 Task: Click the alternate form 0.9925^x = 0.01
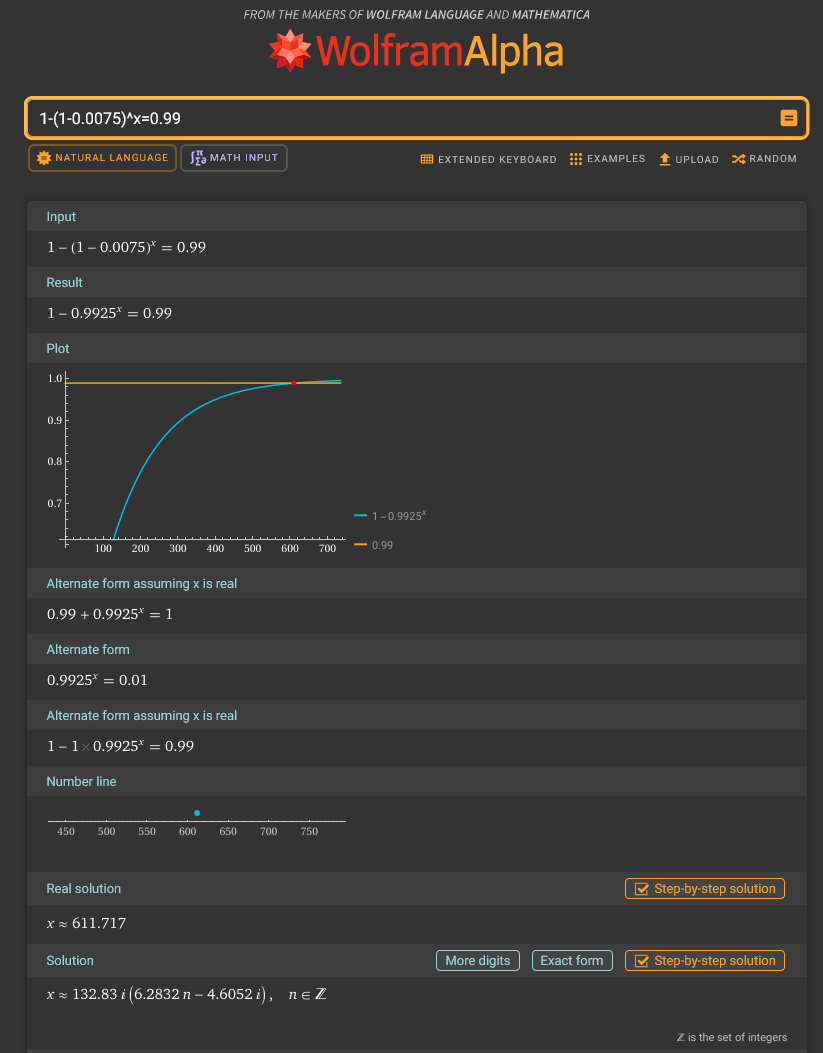point(97,680)
